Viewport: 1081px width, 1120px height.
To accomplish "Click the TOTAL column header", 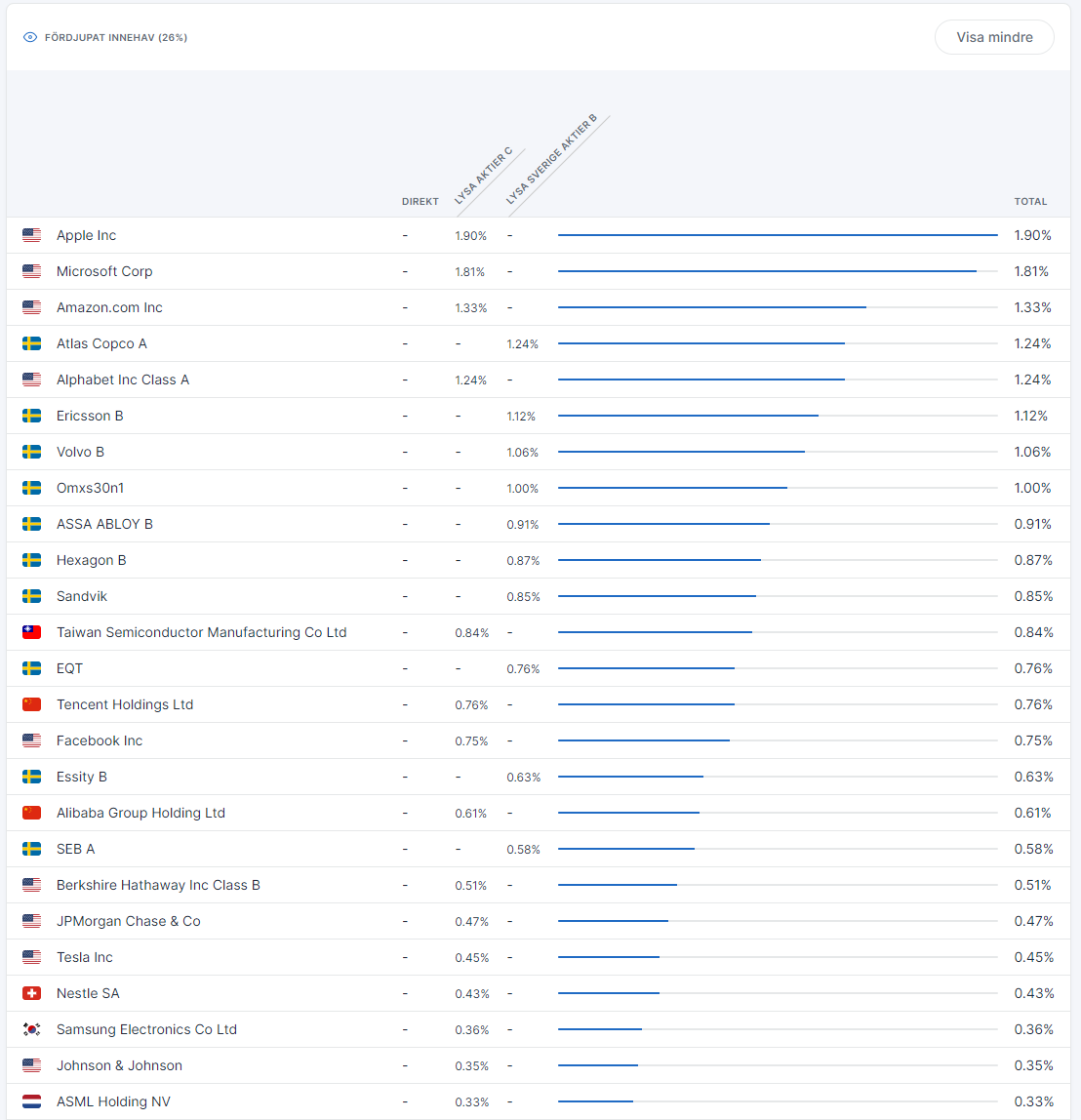I will 1030,202.
